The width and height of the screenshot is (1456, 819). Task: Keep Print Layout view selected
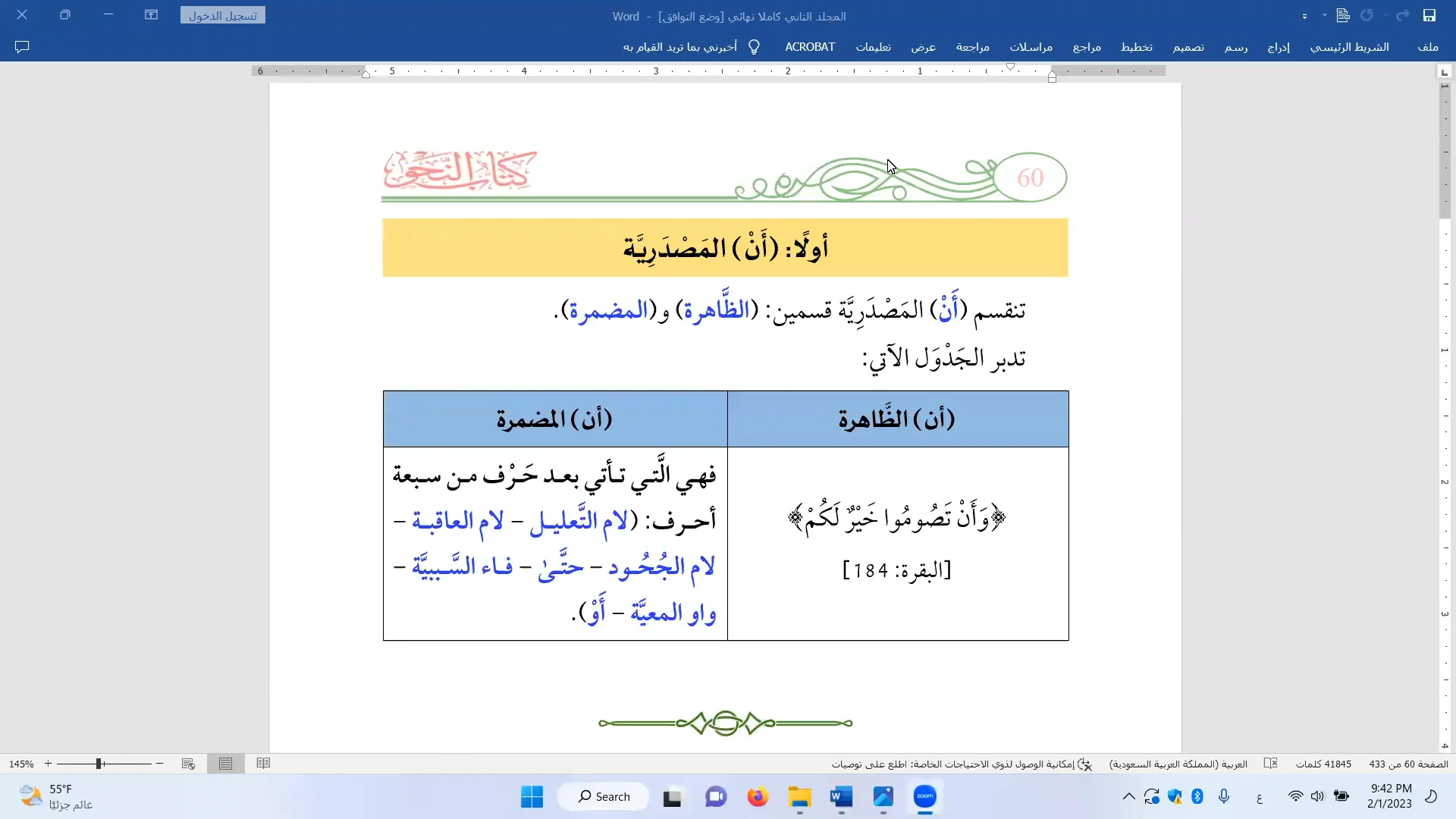[x=225, y=764]
